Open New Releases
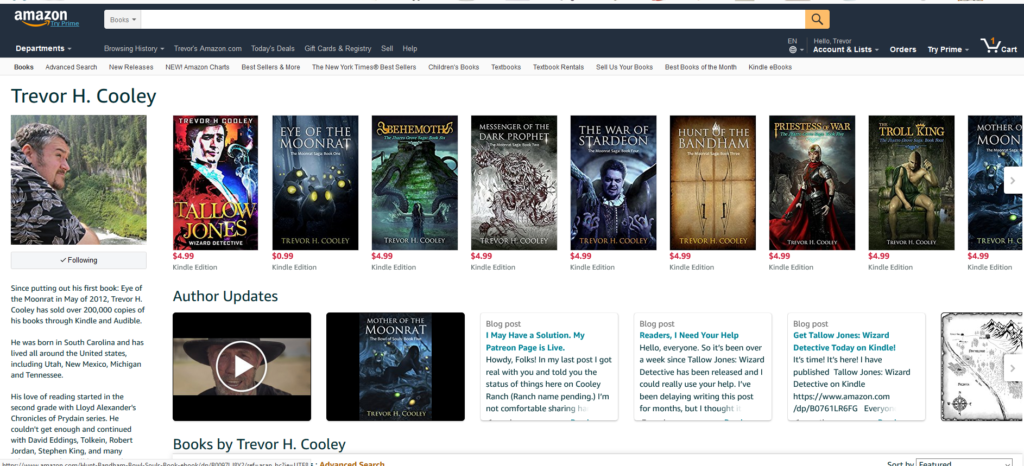1024x466 pixels. pyautogui.click(x=131, y=67)
